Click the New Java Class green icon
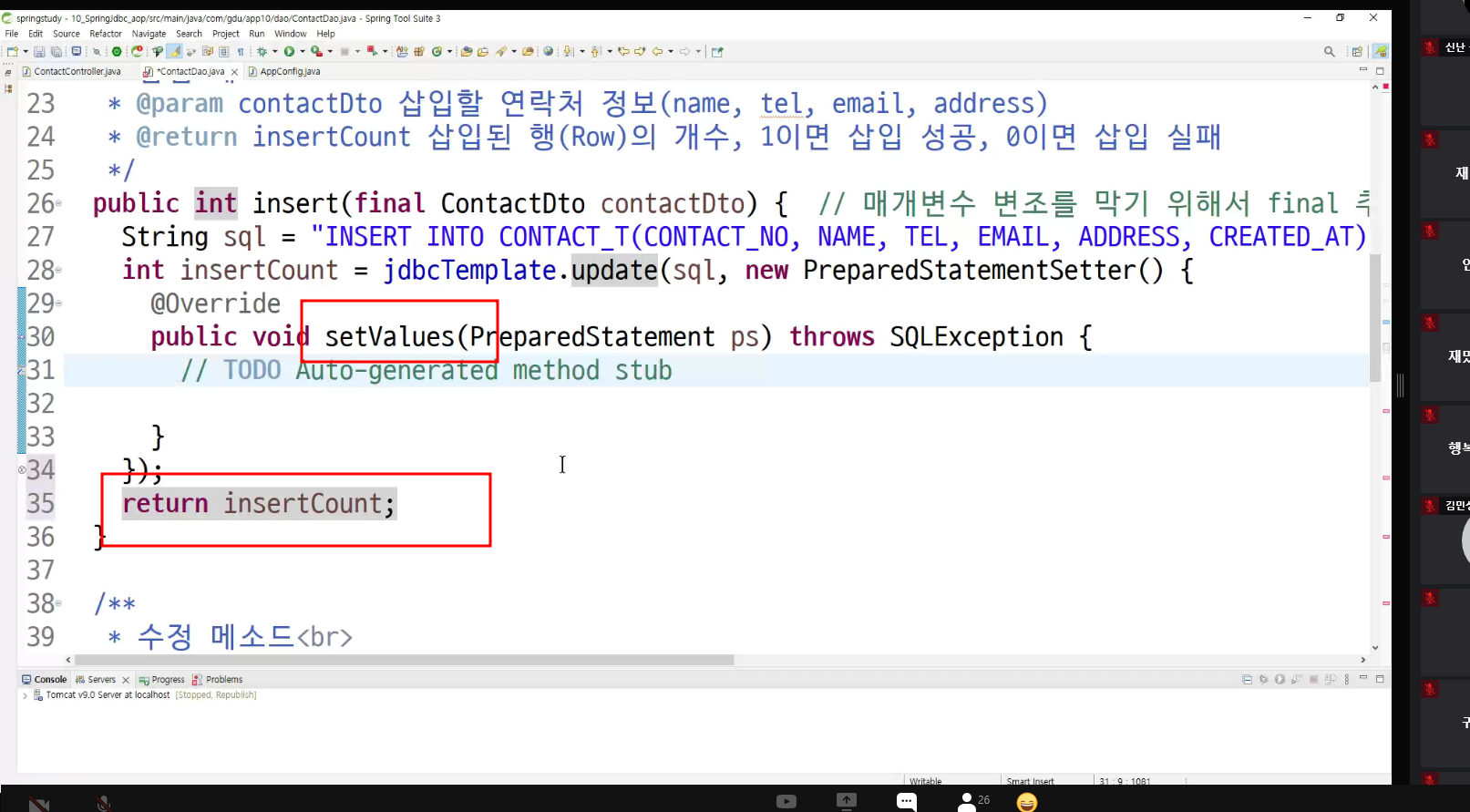 point(437,52)
